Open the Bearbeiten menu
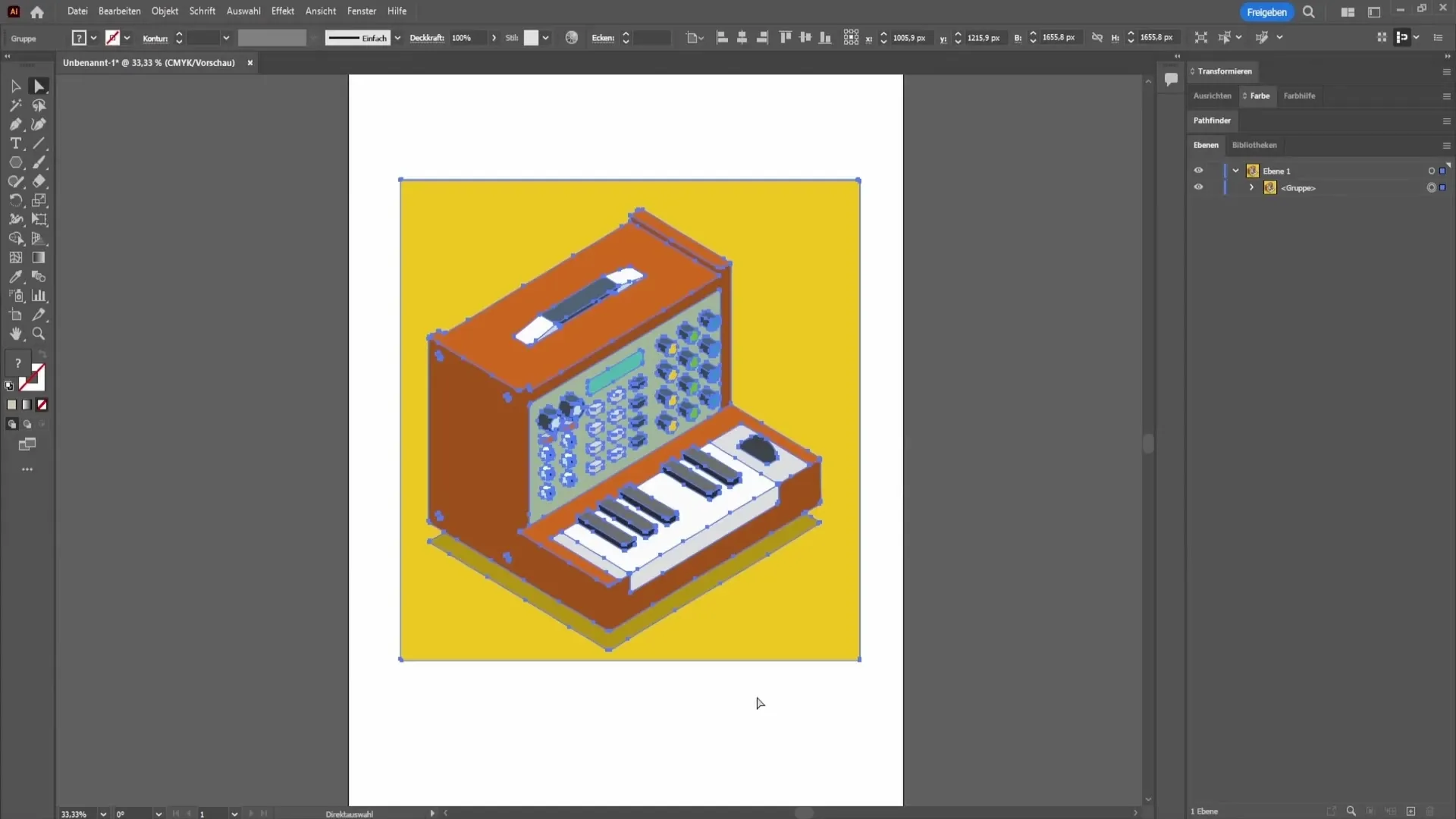The height and width of the screenshot is (819, 1456). [119, 11]
